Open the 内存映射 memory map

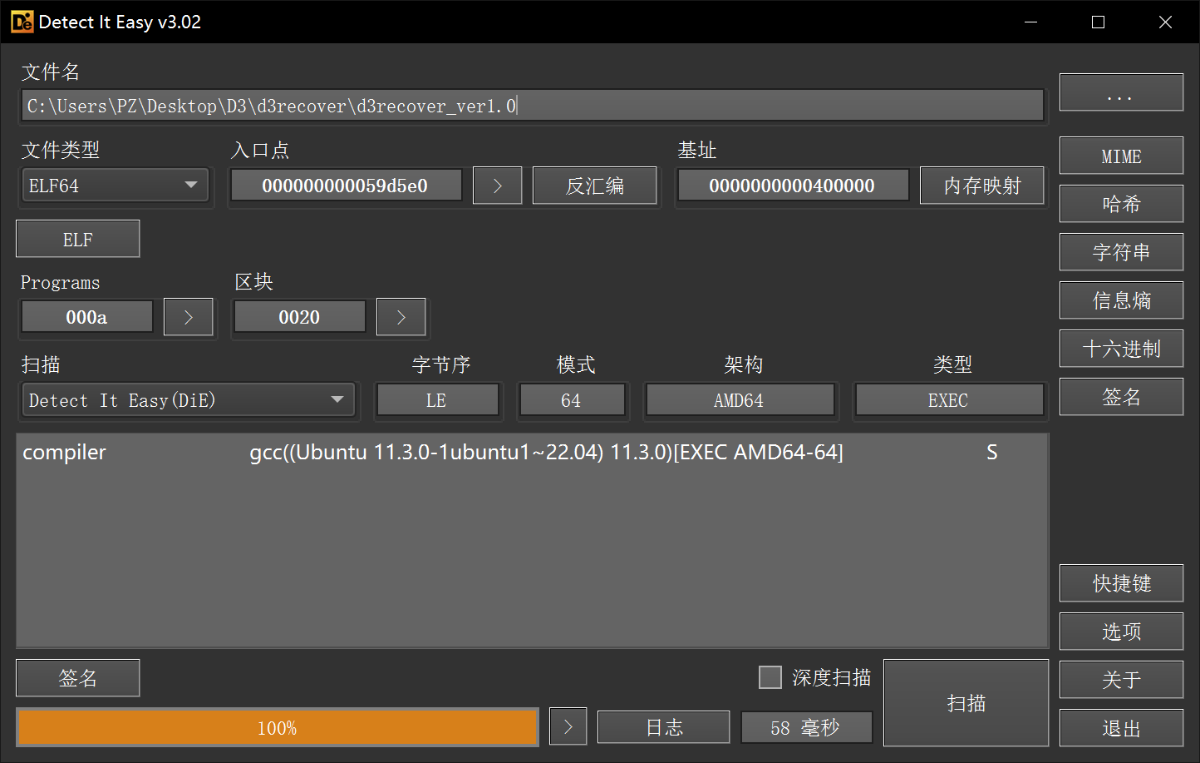(982, 186)
